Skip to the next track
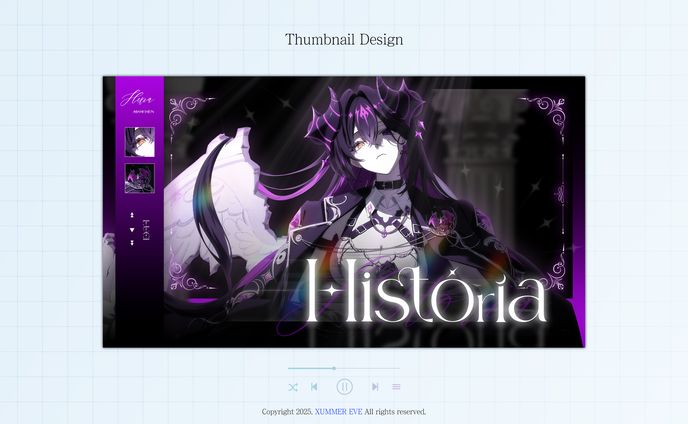This screenshot has width=688, height=424. point(375,387)
